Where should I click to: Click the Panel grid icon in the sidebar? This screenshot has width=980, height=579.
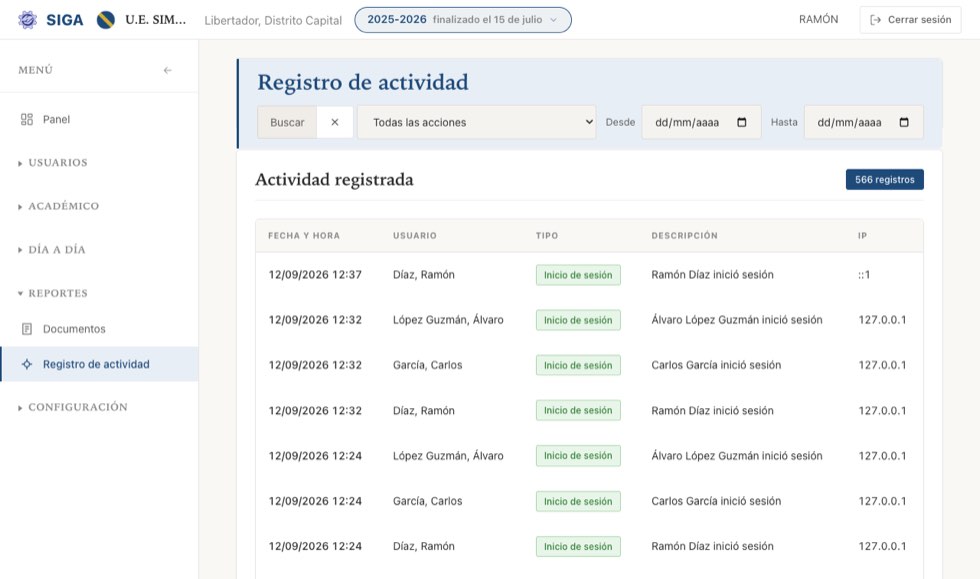(x=27, y=119)
